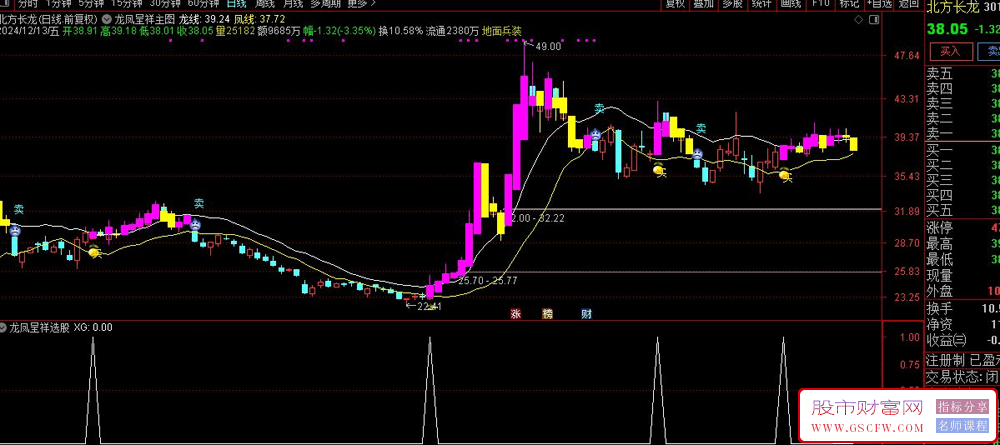The image size is (1000, 445).
Task: Click the XG: 0.00 indicator value
Action: coord(93,327)
